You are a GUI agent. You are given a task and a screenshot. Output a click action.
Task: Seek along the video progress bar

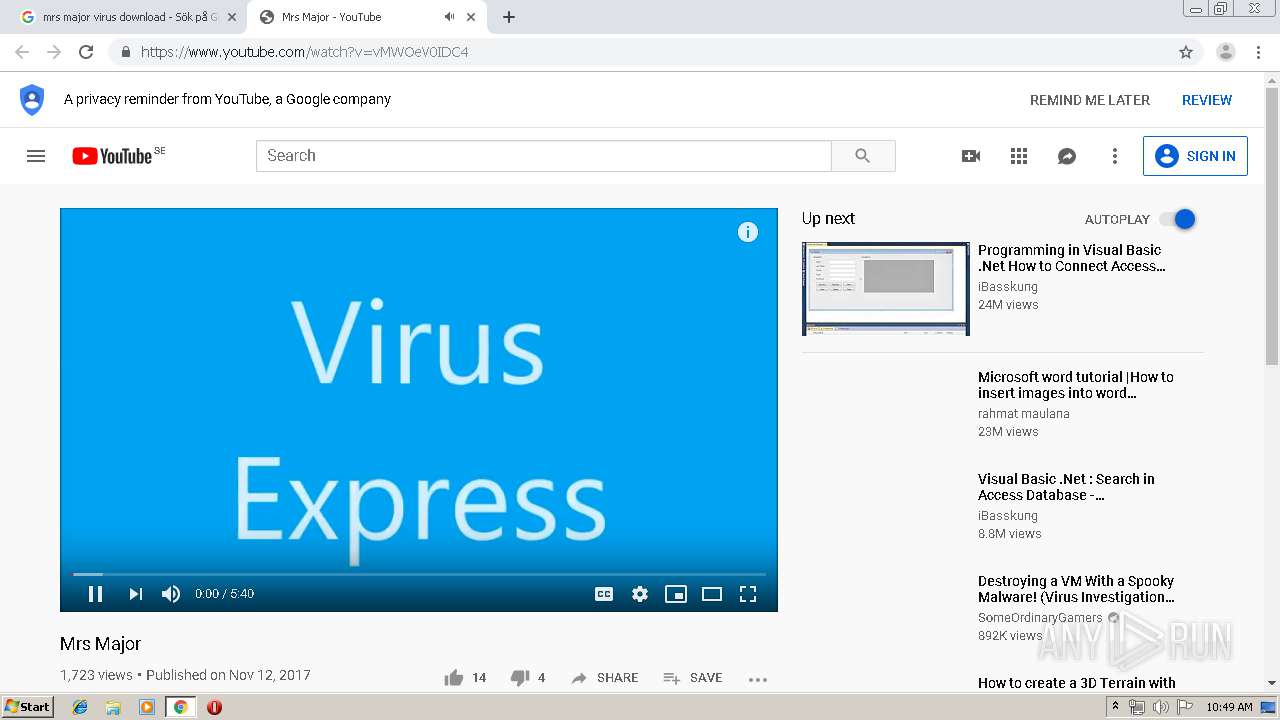419,574
